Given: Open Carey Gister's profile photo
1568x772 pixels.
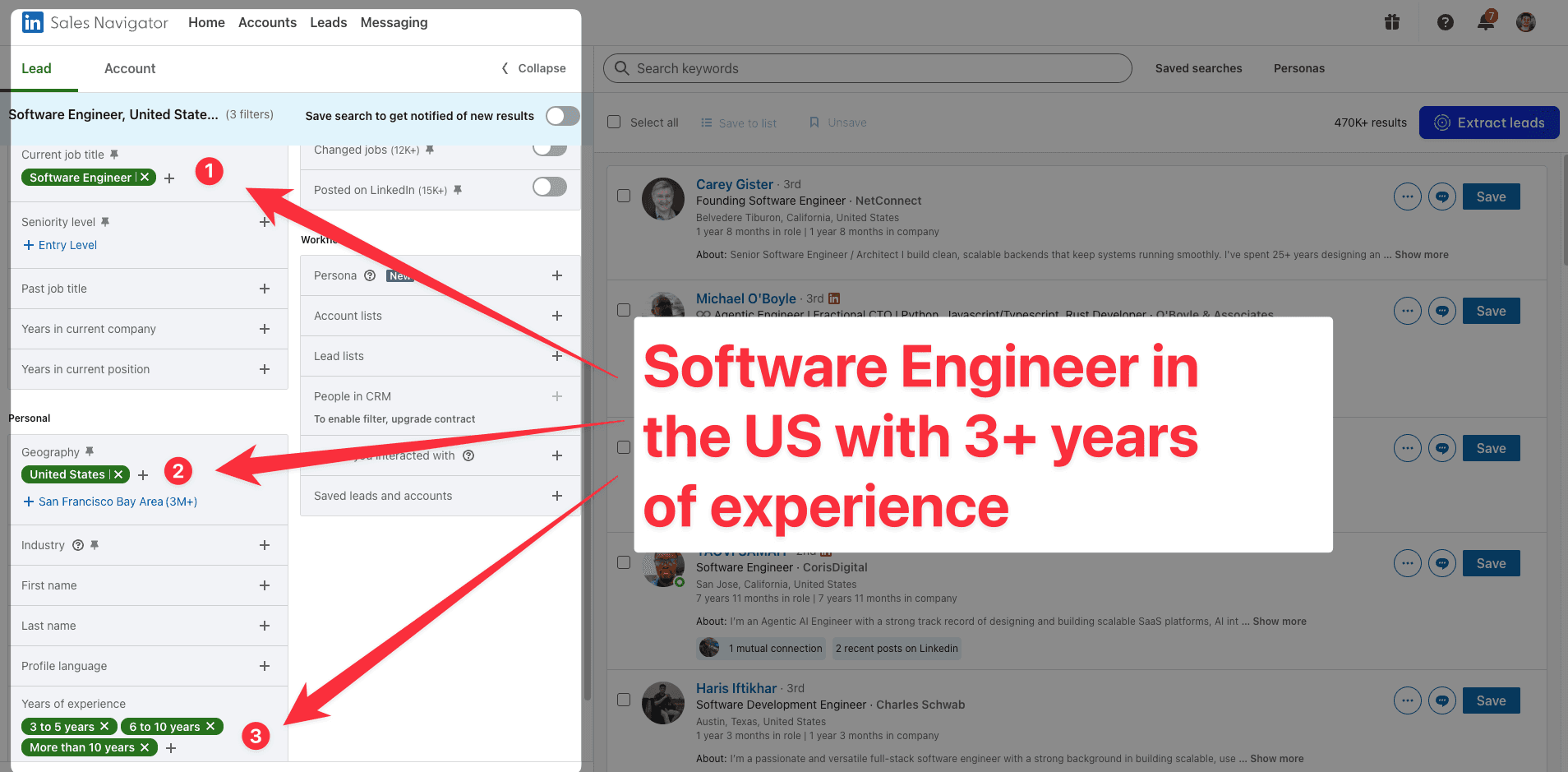Looking at the screenshot, I should [662, 199].
